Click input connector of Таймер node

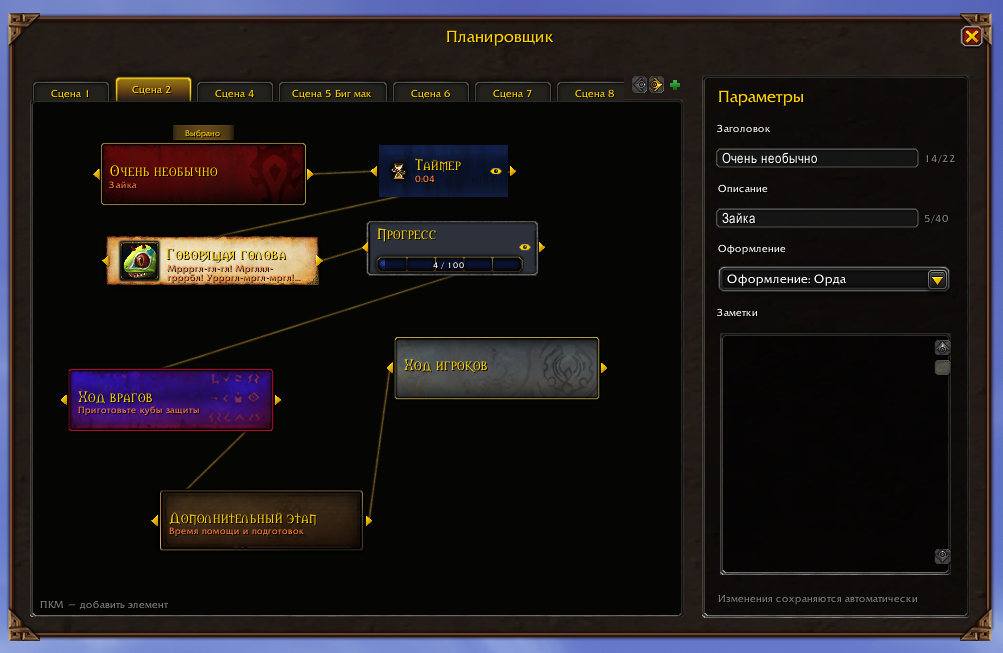point(374,171)
